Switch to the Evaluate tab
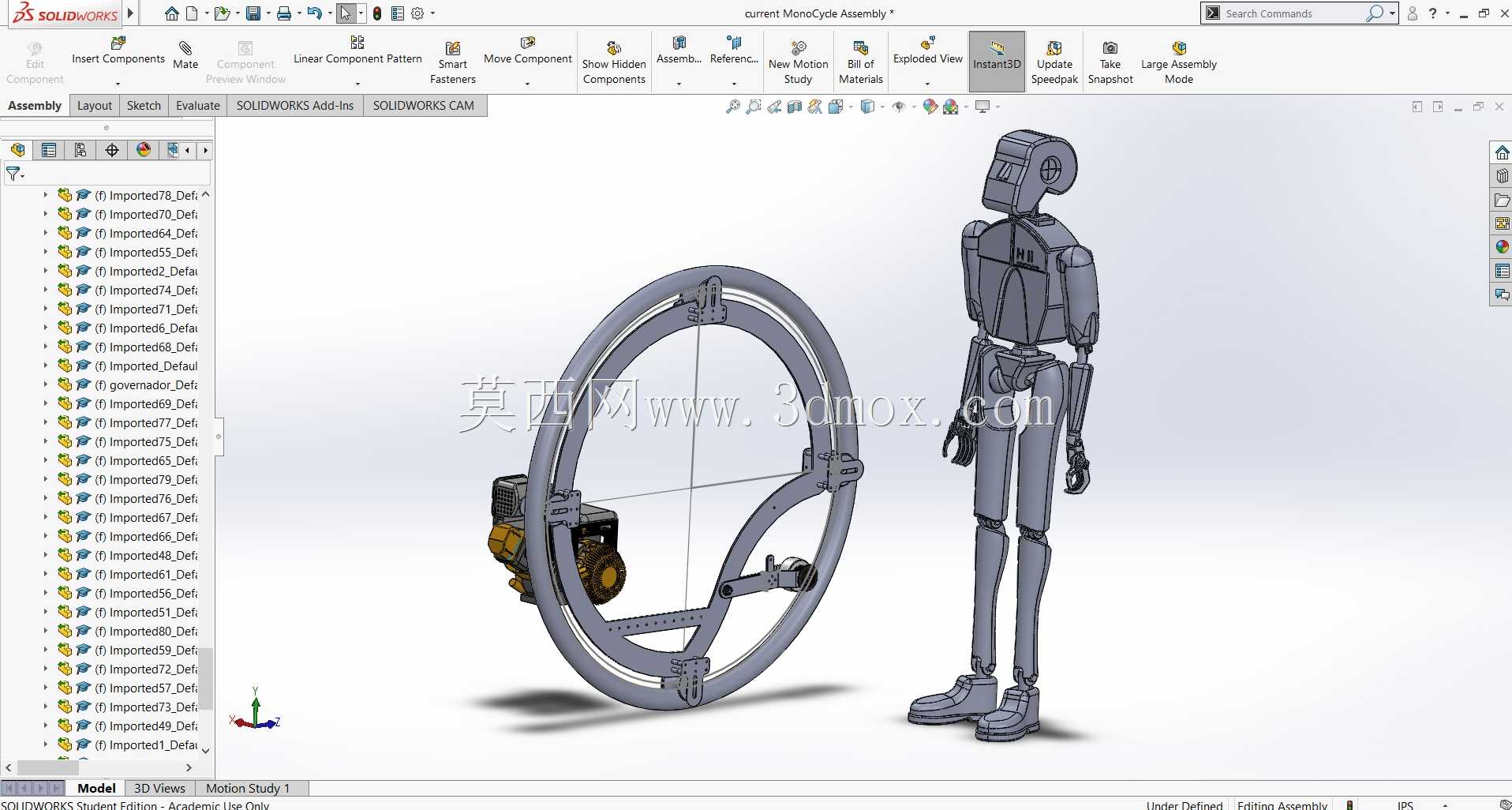Screen dimensions: 1512x810 click(197, 105)
